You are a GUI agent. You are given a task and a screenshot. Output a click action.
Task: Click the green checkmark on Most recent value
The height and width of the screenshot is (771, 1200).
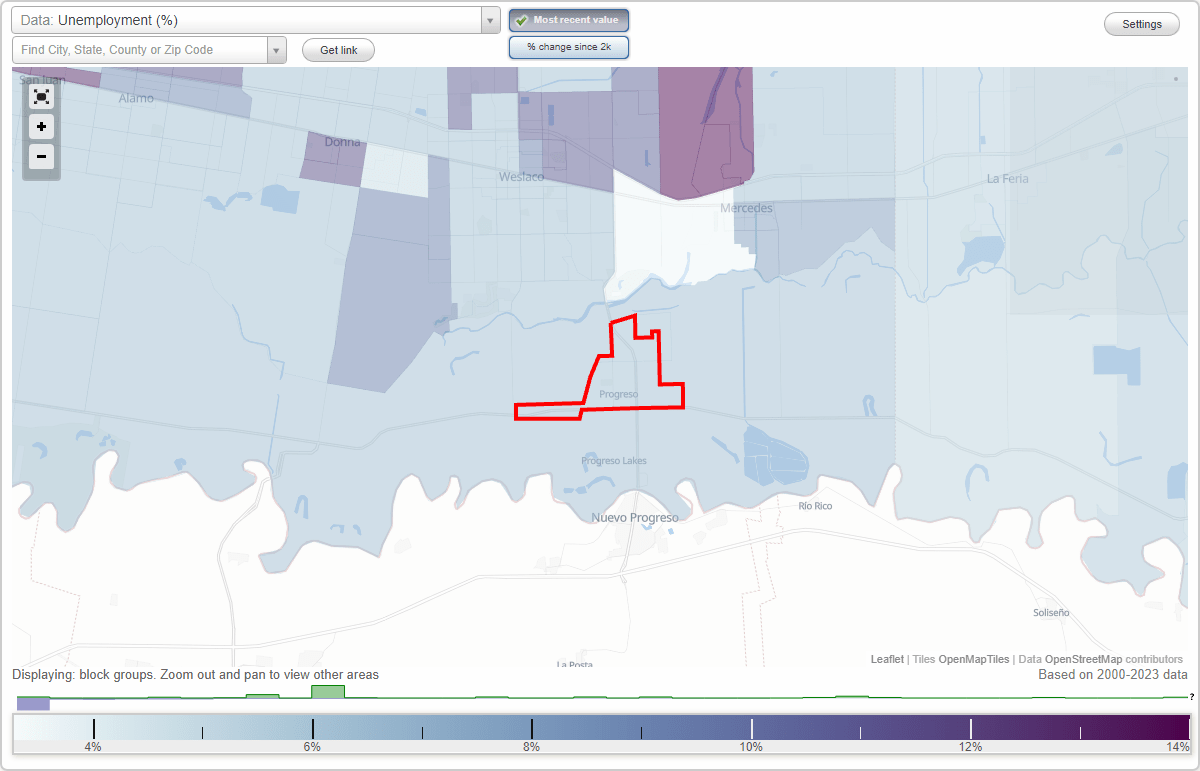click(x=521, y=19)
